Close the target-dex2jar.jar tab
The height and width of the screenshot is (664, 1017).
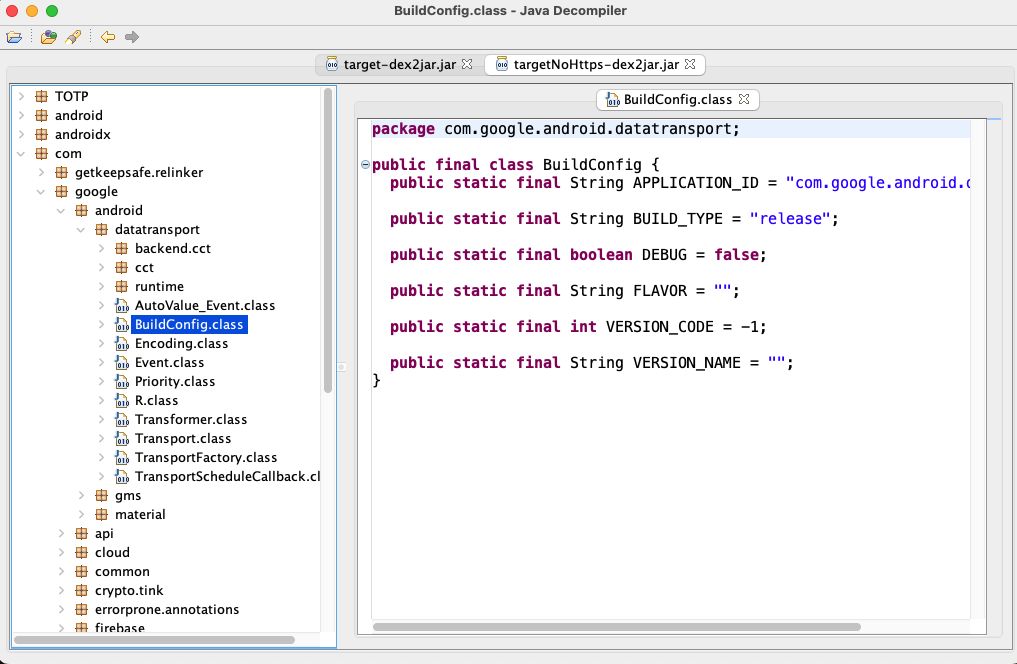pos(467,64)
